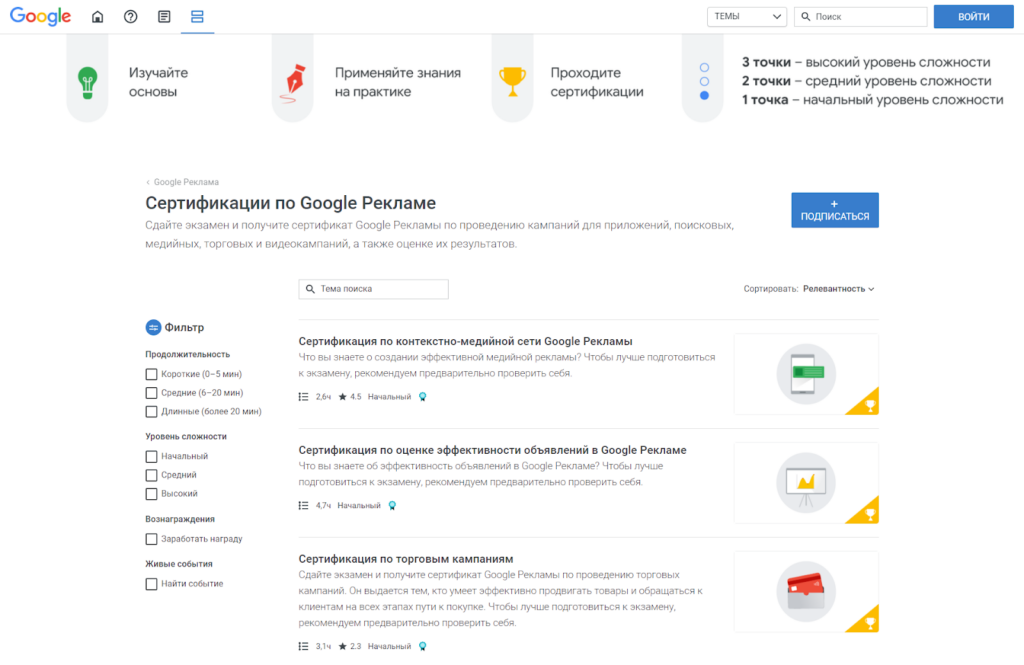Open the red credit card thumbnail
1024x665 pixels.
806,591
